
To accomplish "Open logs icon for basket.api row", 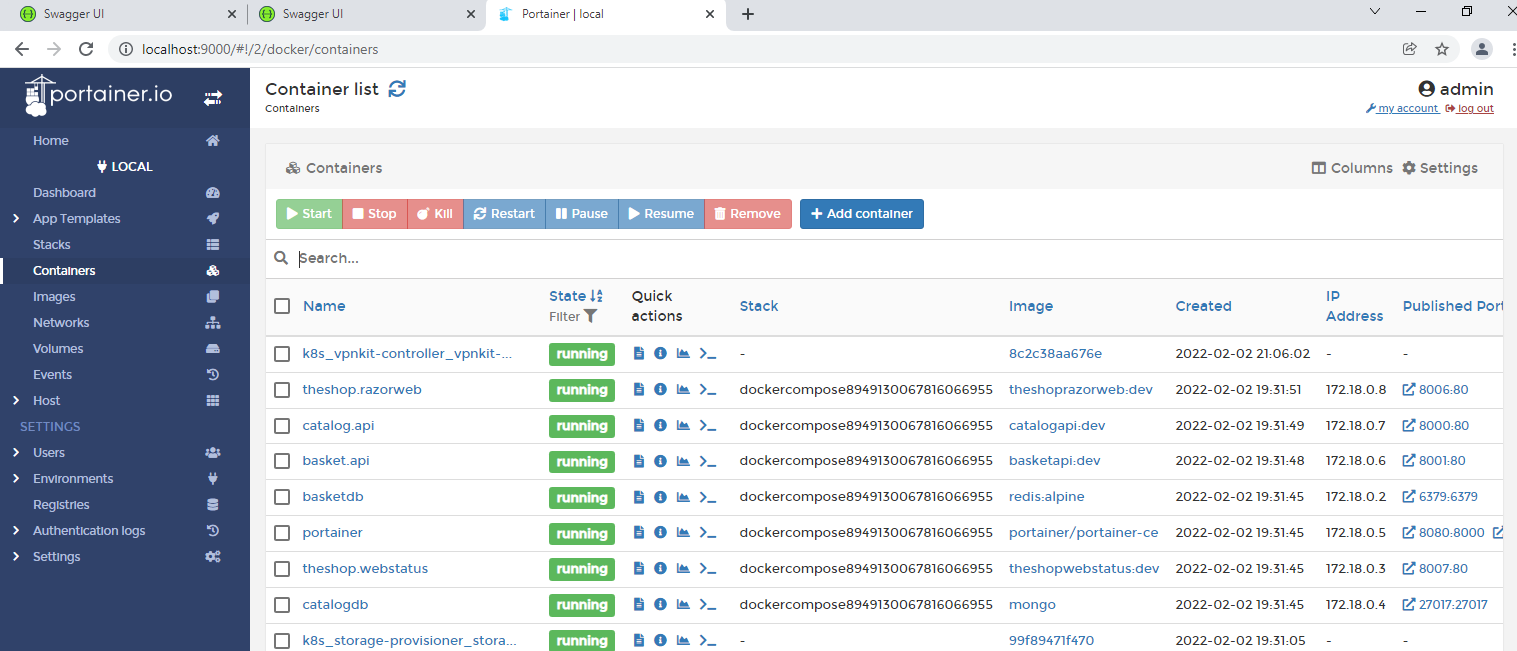I will 639,461.
